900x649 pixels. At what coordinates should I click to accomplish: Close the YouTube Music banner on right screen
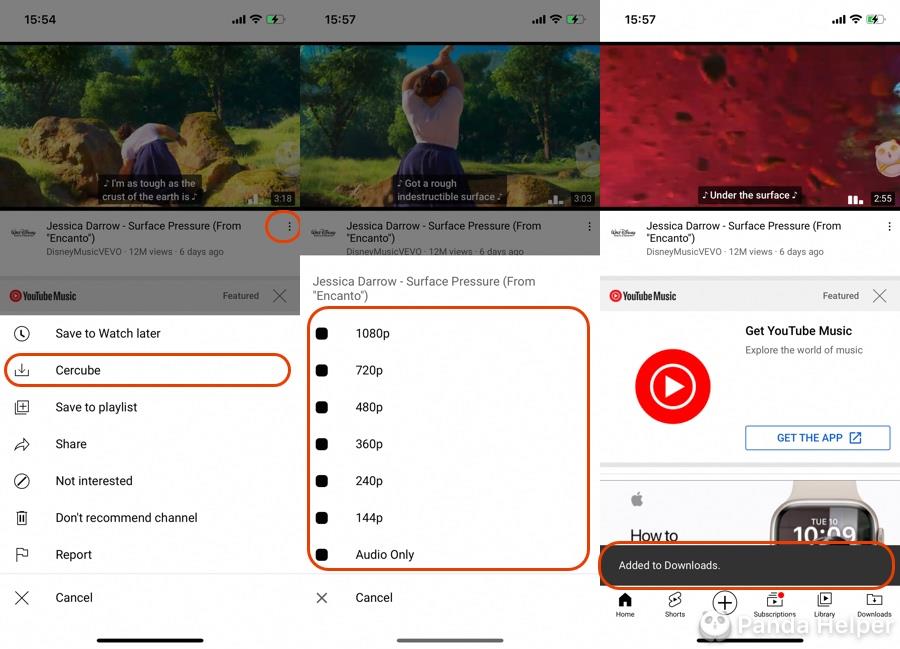879,296
